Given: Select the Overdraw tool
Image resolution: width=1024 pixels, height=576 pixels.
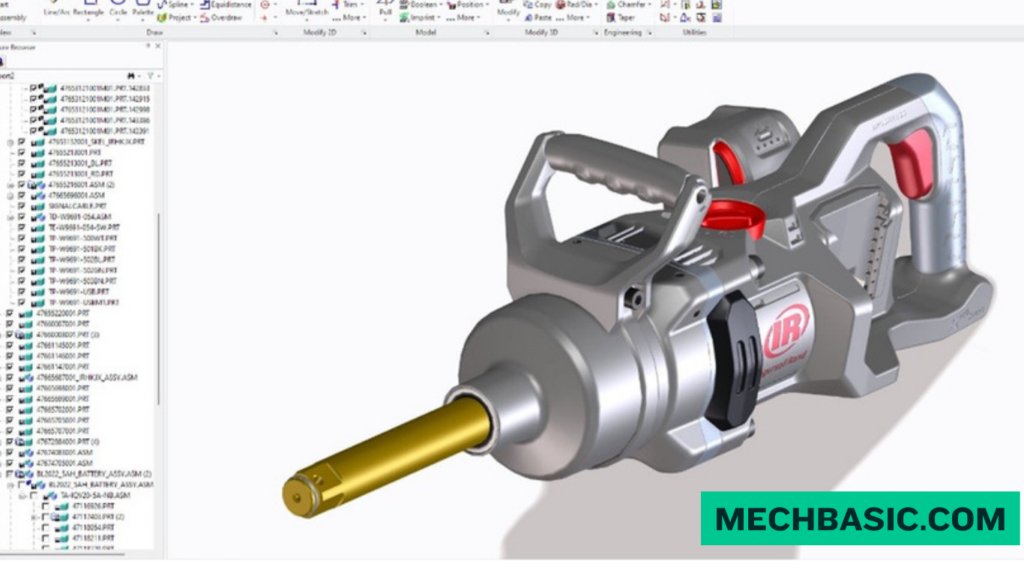Looking at the screenshot, I should click(x=221, y=18).
